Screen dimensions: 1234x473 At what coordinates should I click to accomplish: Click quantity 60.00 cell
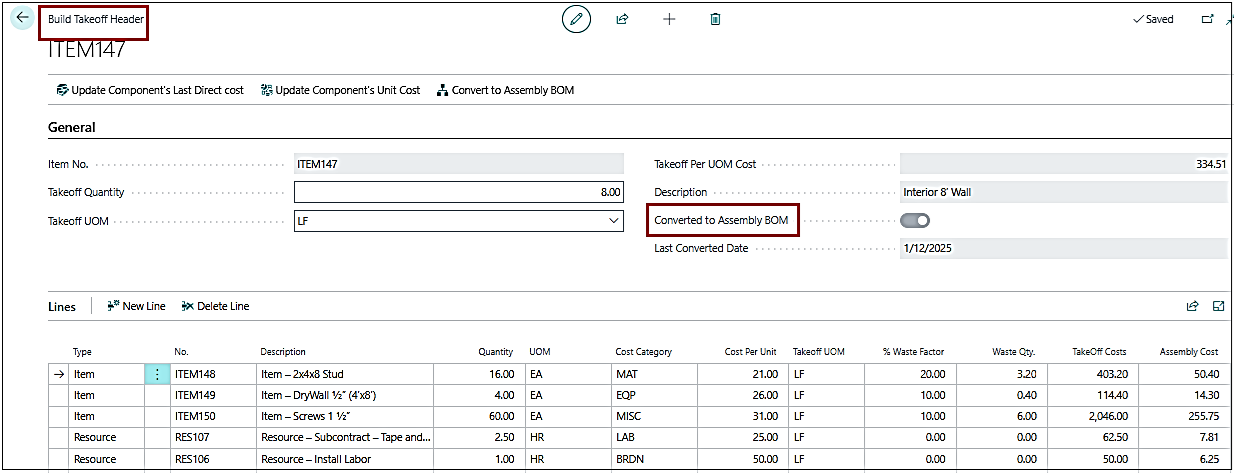coord(478,416)
